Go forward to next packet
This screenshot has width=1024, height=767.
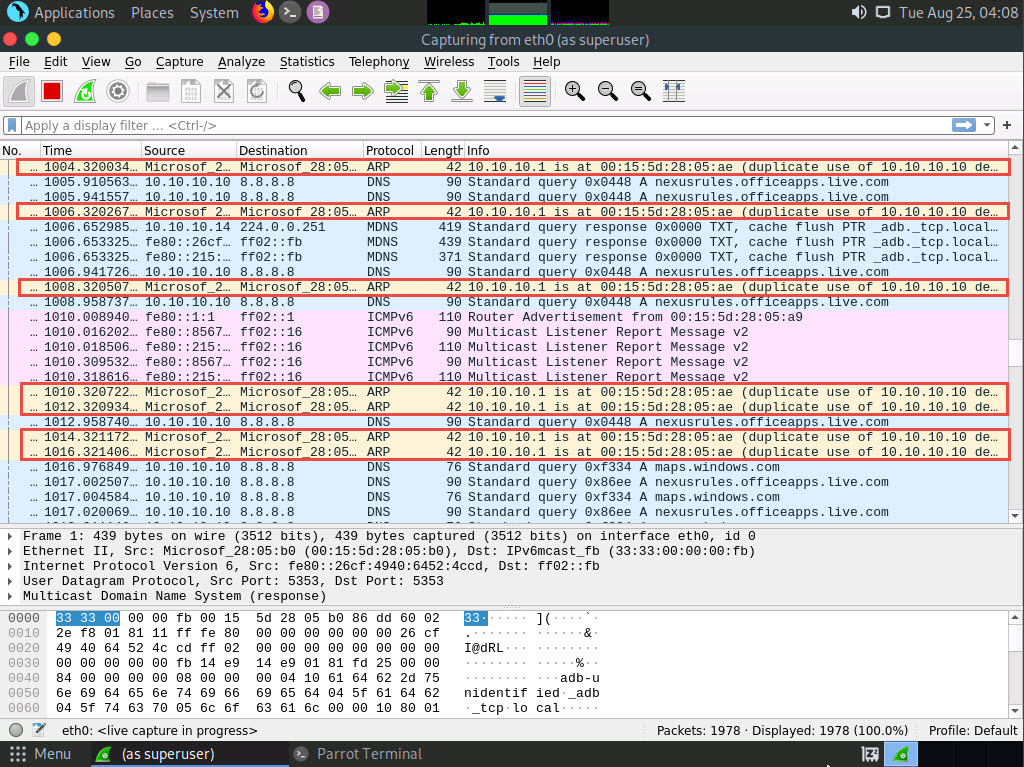tap(362, 91)
